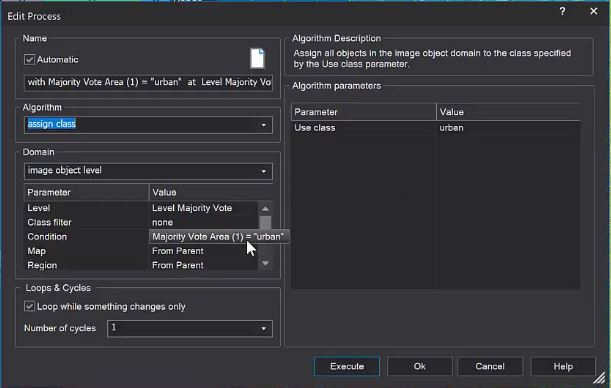Click the Condition value Majority Vote Area
The height and width of the screenshot is (388, 611).
click(218, 236)
